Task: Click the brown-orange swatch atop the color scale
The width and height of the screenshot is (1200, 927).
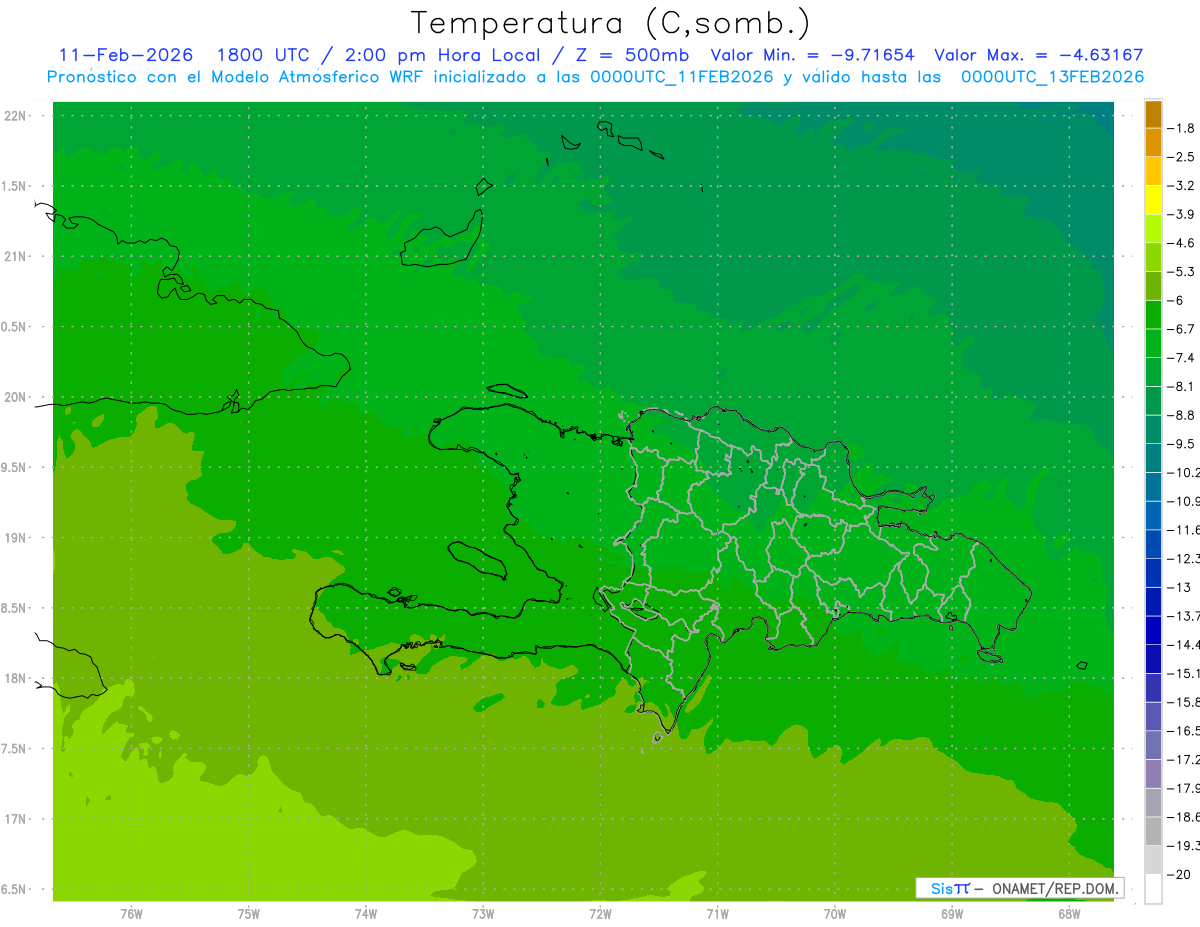Action: 1153,114
